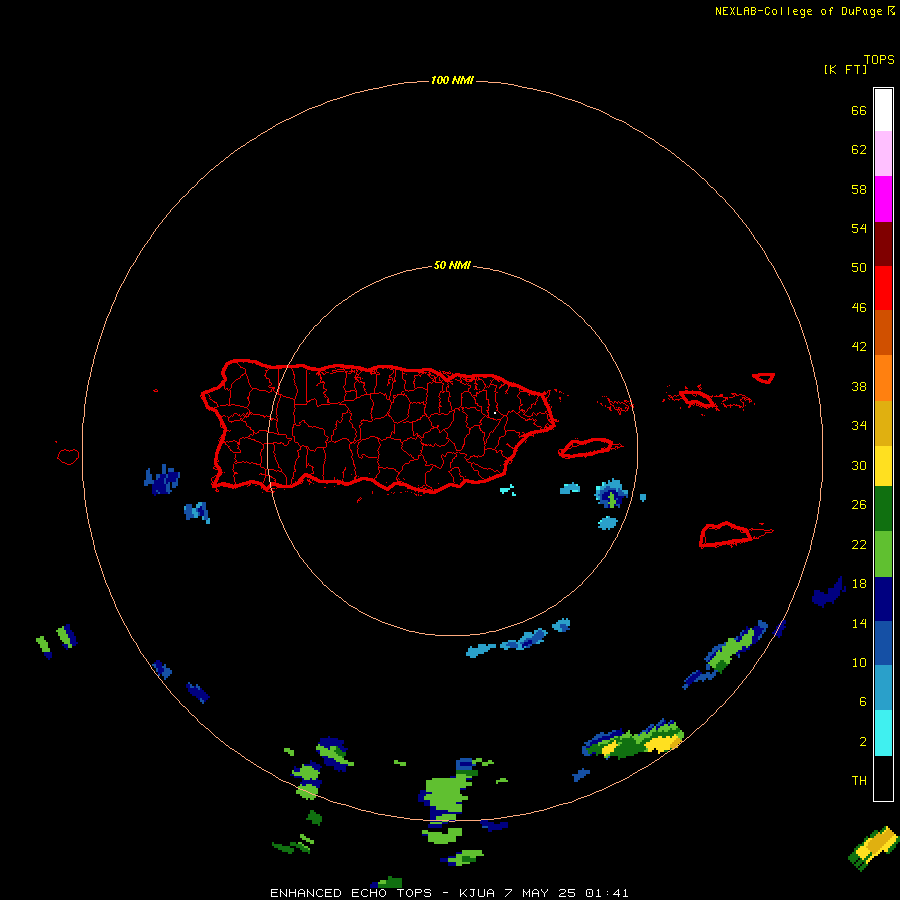This screenshot has width=900, height=900.
Task: Click the KJUA station identifier in caption
Action: pyautogui.click(x=476, y=893)
